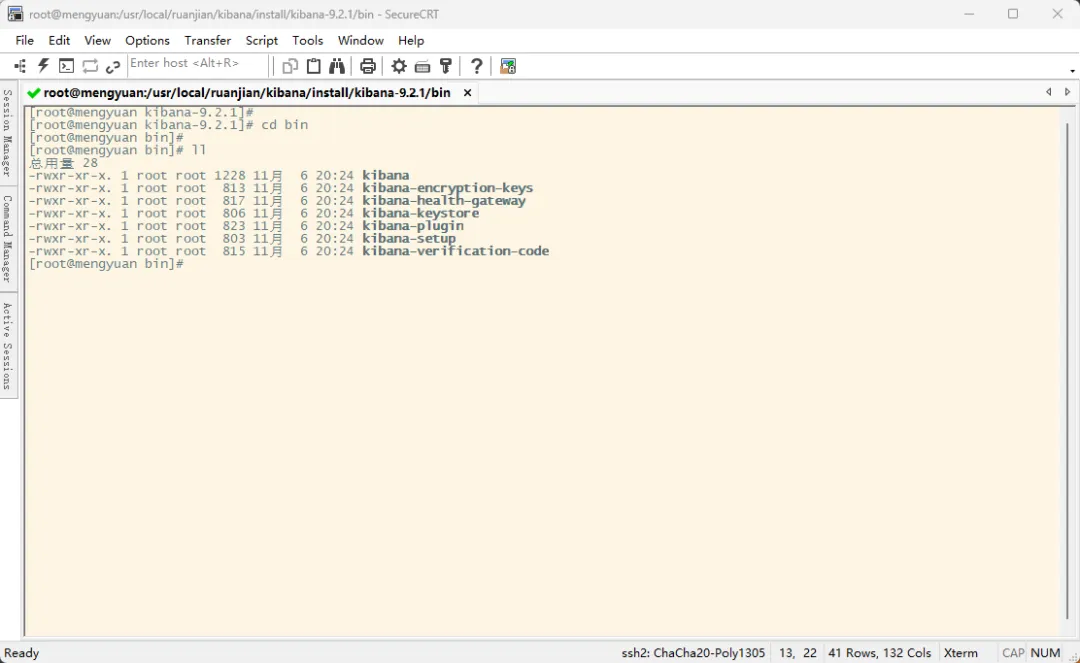Click the '41 Rows, 132 Cols' status entry

(x=880, y=653)
